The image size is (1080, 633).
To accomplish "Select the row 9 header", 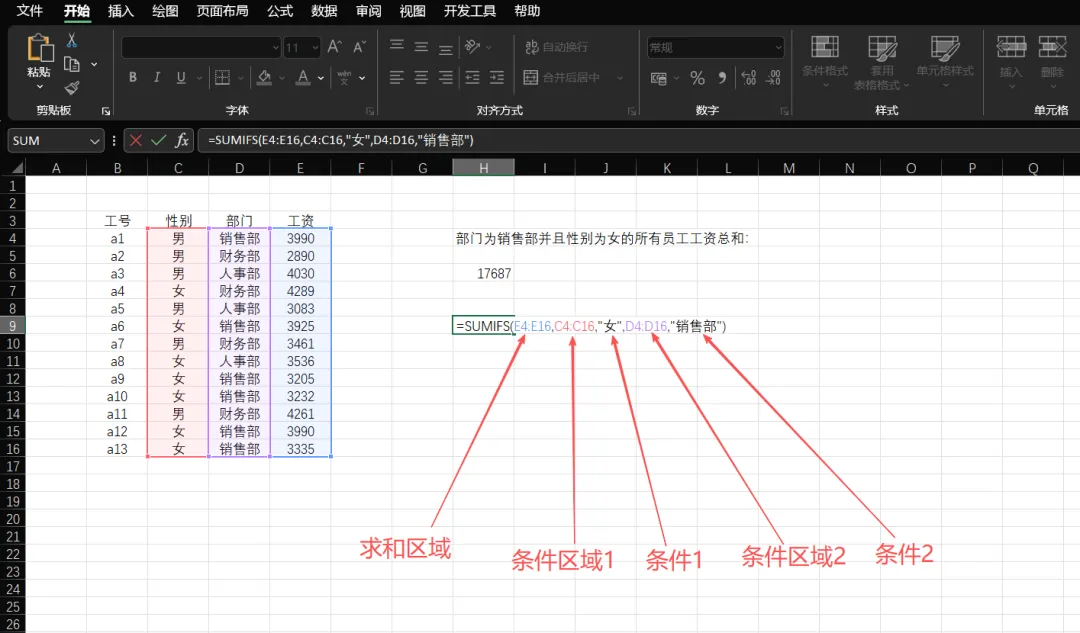I will tap(12, 326).
